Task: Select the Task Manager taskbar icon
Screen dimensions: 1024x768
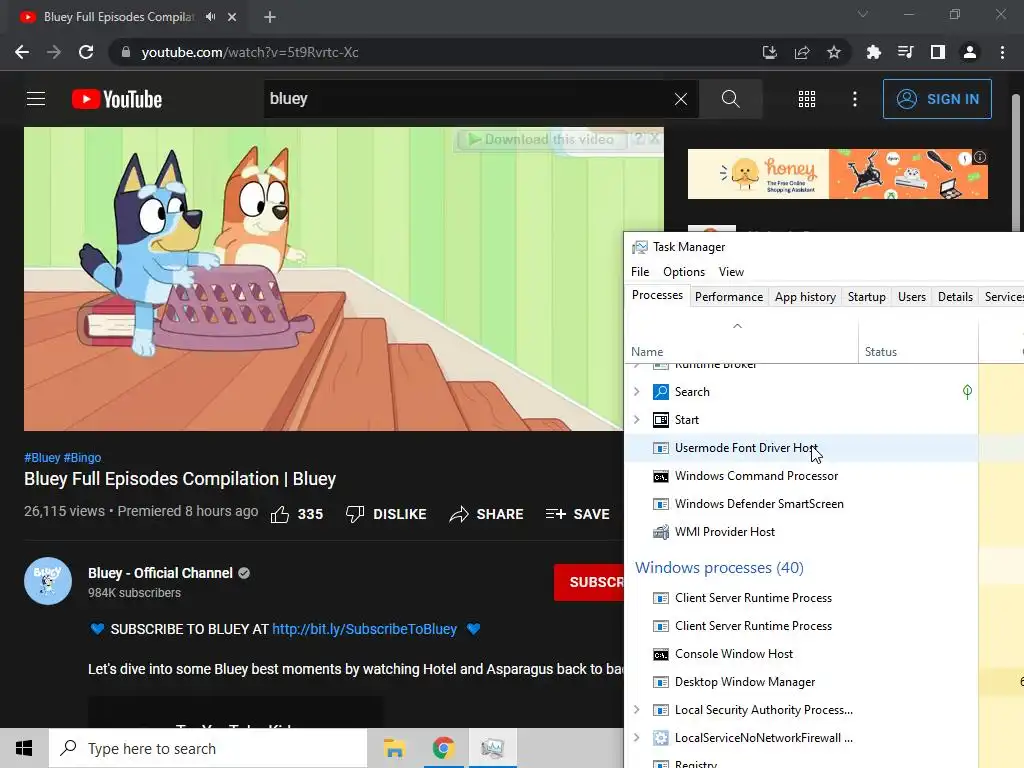Action: click(x=492, y=748)
